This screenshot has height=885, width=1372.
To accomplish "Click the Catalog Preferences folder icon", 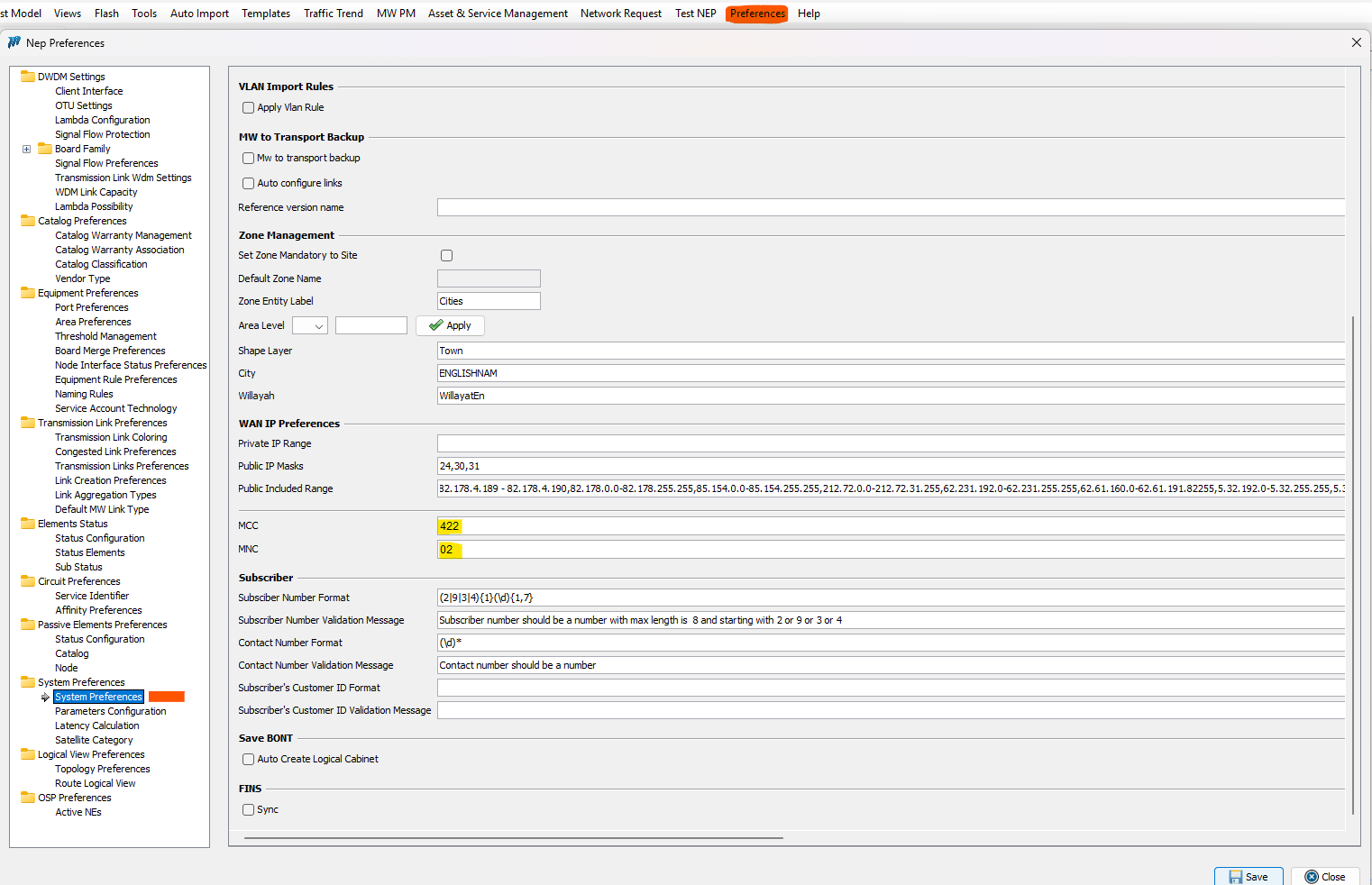I will pos(28,221).
